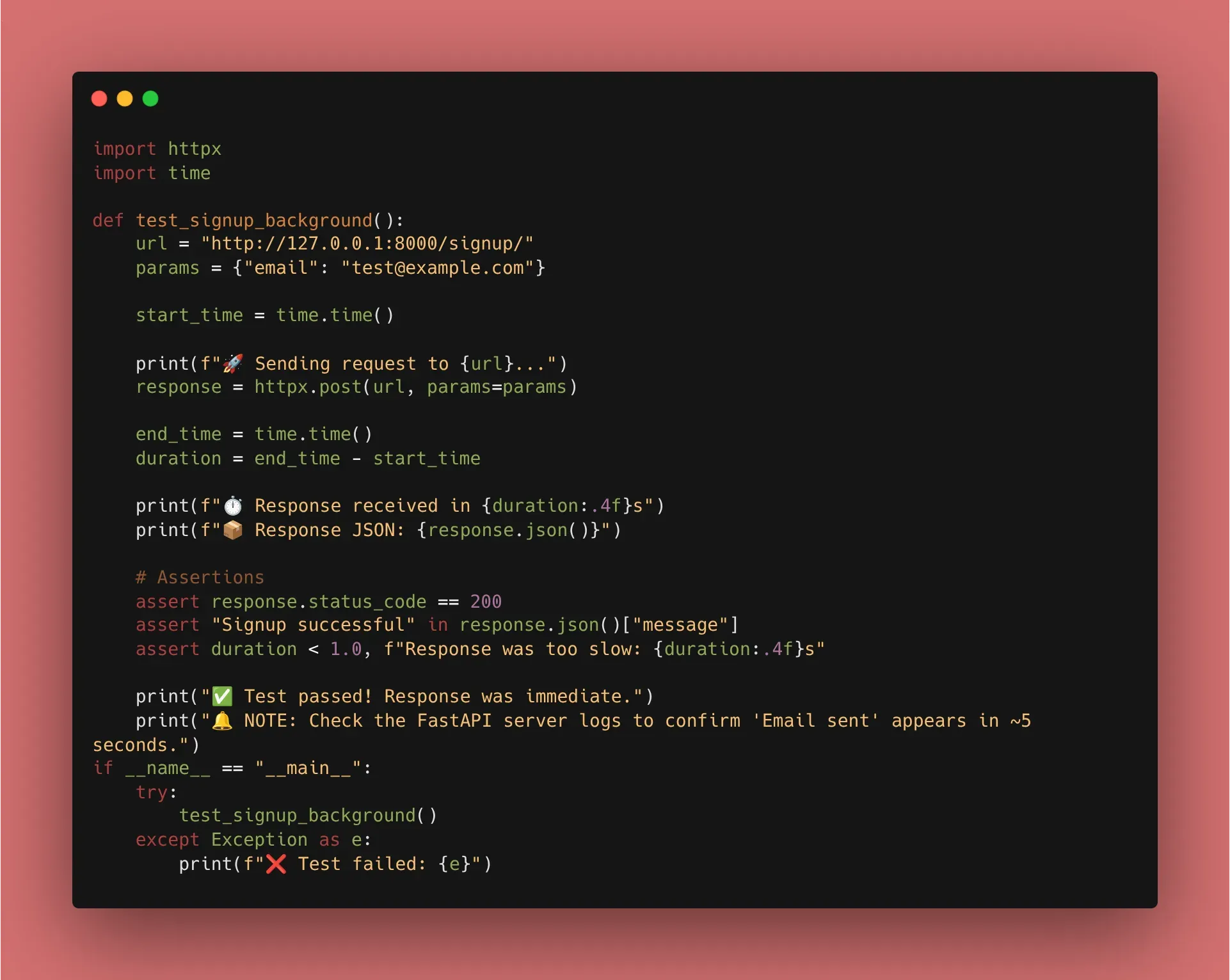Click the package emoji before Response JSON

click(233, 530)
